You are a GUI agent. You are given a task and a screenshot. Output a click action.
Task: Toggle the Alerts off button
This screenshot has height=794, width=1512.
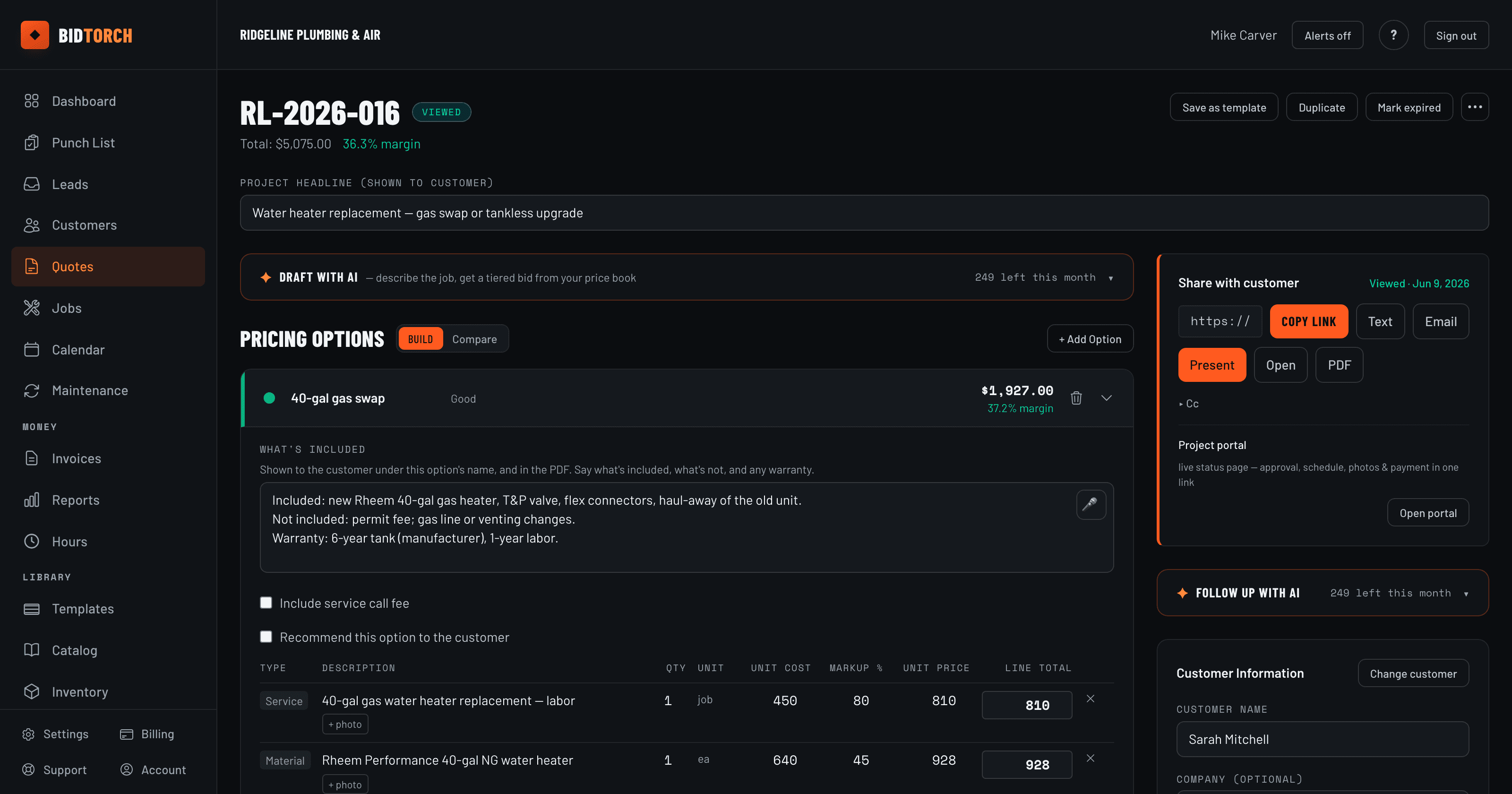click(1327, 35)
